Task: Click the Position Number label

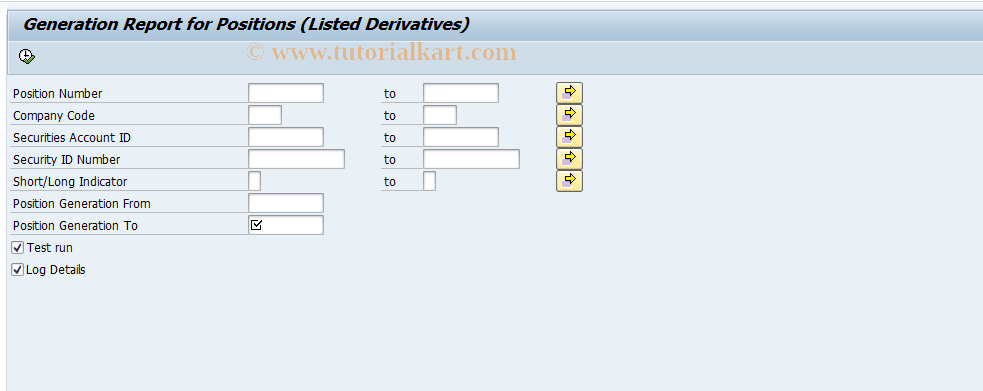Action: (x=58, y=94)
